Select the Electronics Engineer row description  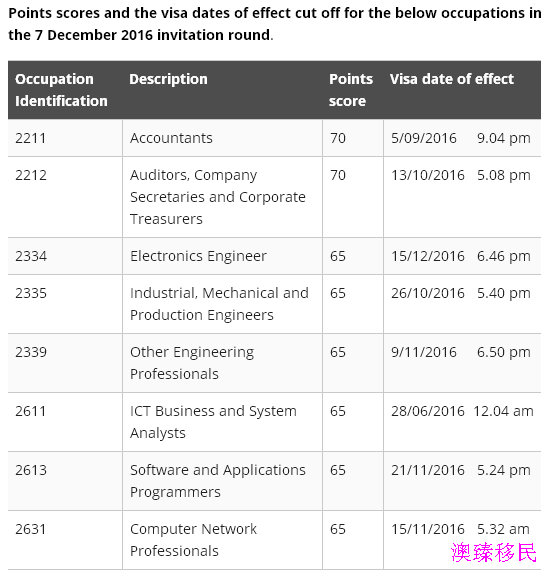tap(198, 256)
